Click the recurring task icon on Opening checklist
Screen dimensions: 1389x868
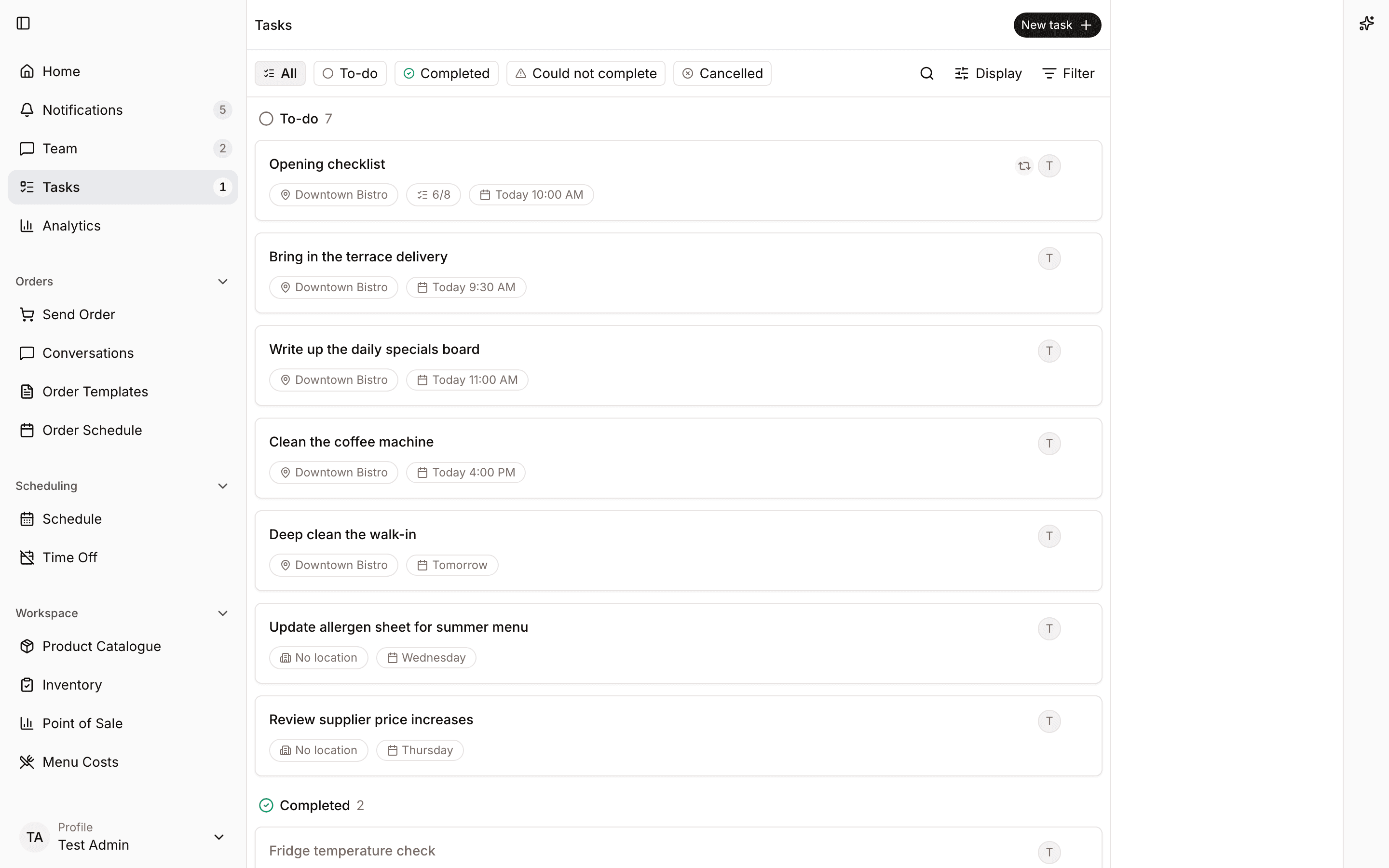pyautogui.click(x=1024, y=166)
